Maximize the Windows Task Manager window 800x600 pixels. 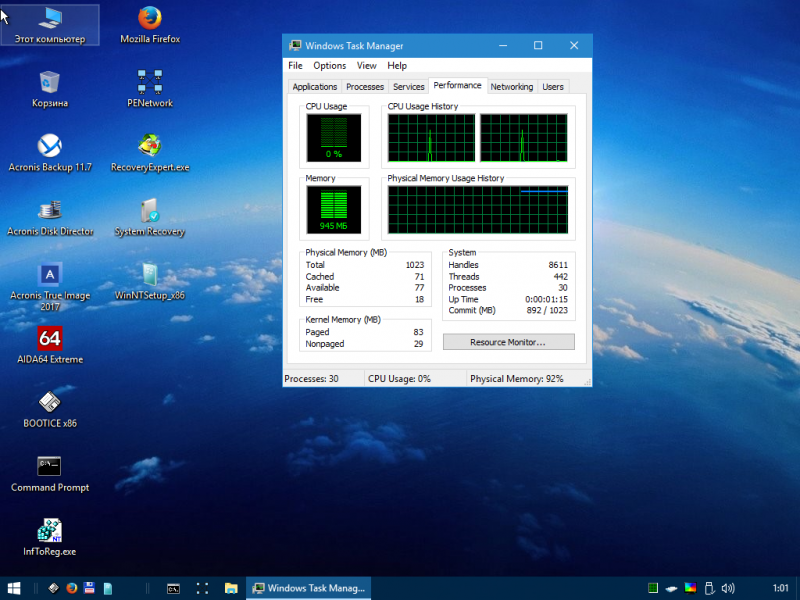(538, 45)
